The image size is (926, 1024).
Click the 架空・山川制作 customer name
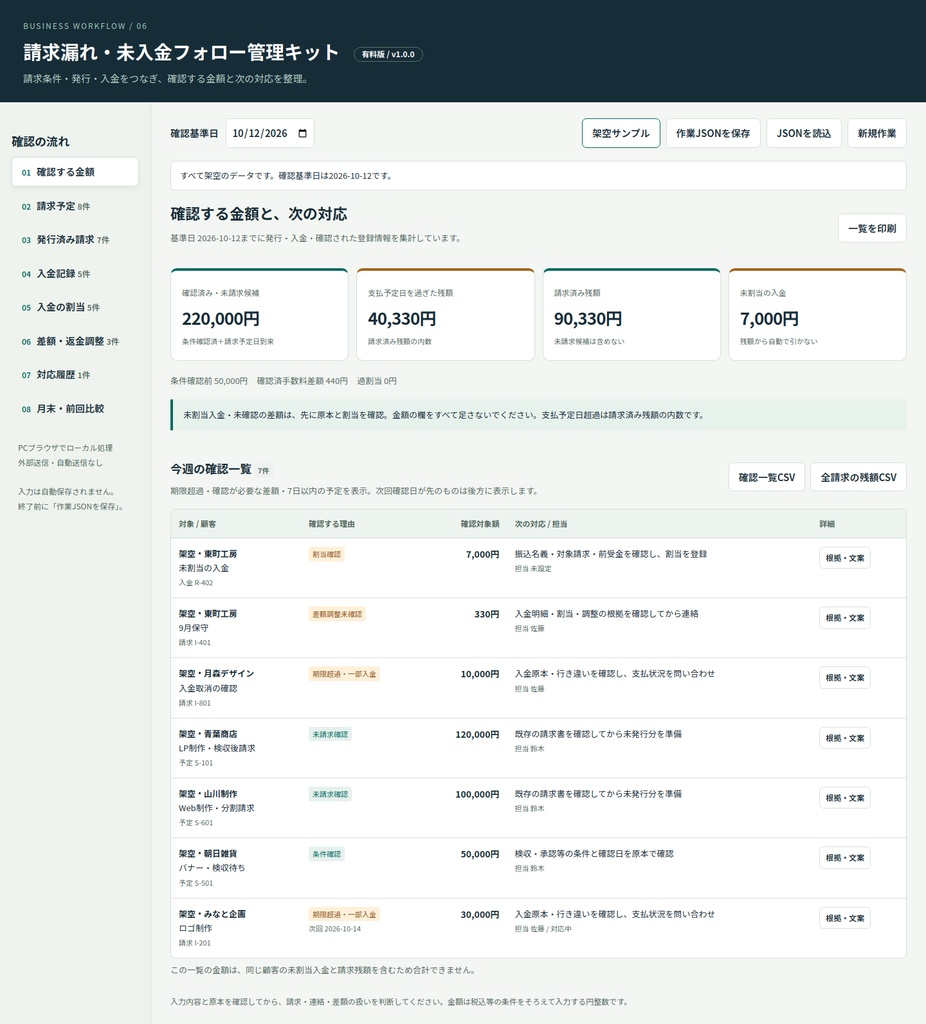(208, 794)
